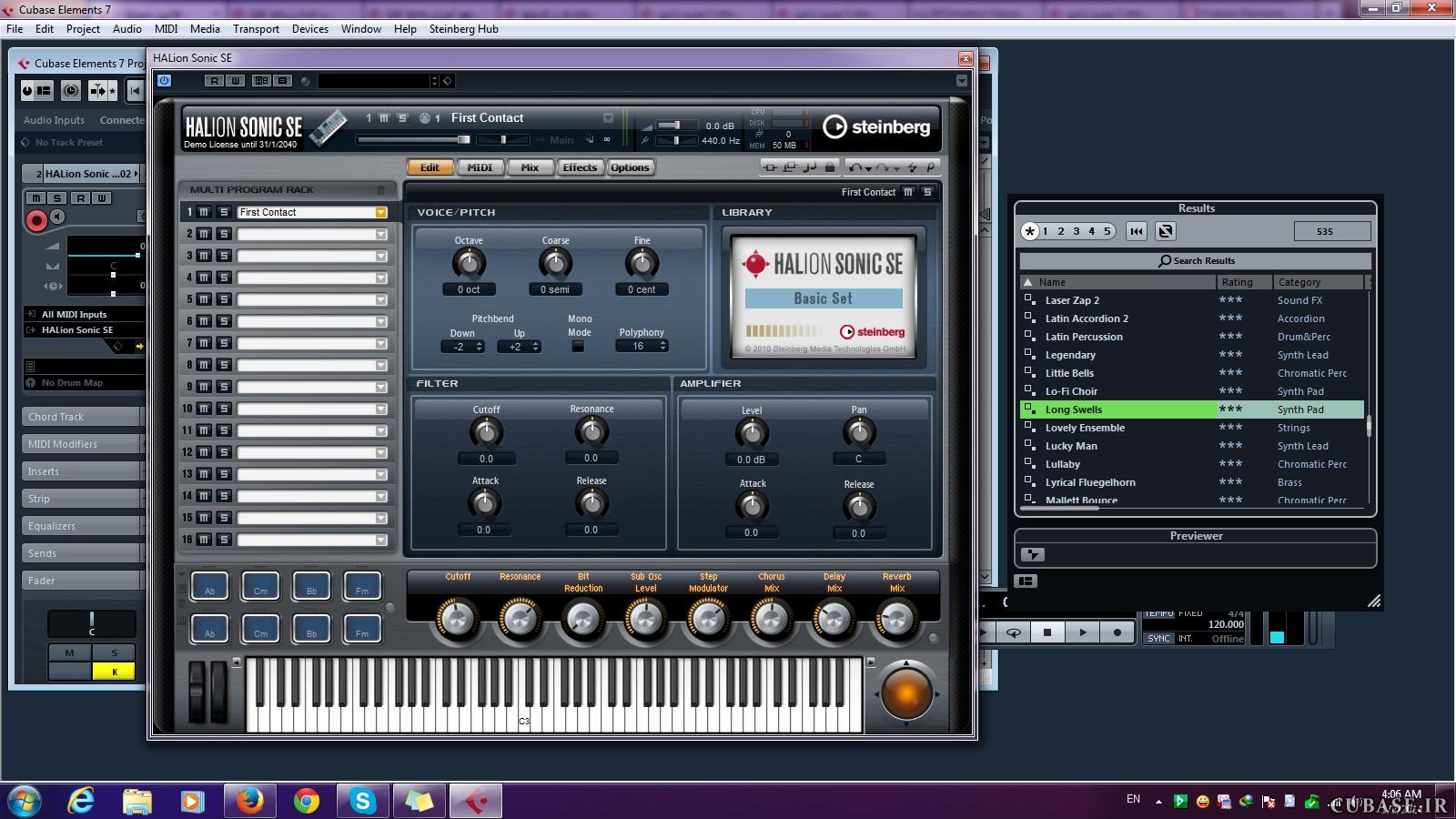Show all ratings with the asterisk filter
The width and height of the screenshot is (1456, 819).
click(x=1029, y=231)
